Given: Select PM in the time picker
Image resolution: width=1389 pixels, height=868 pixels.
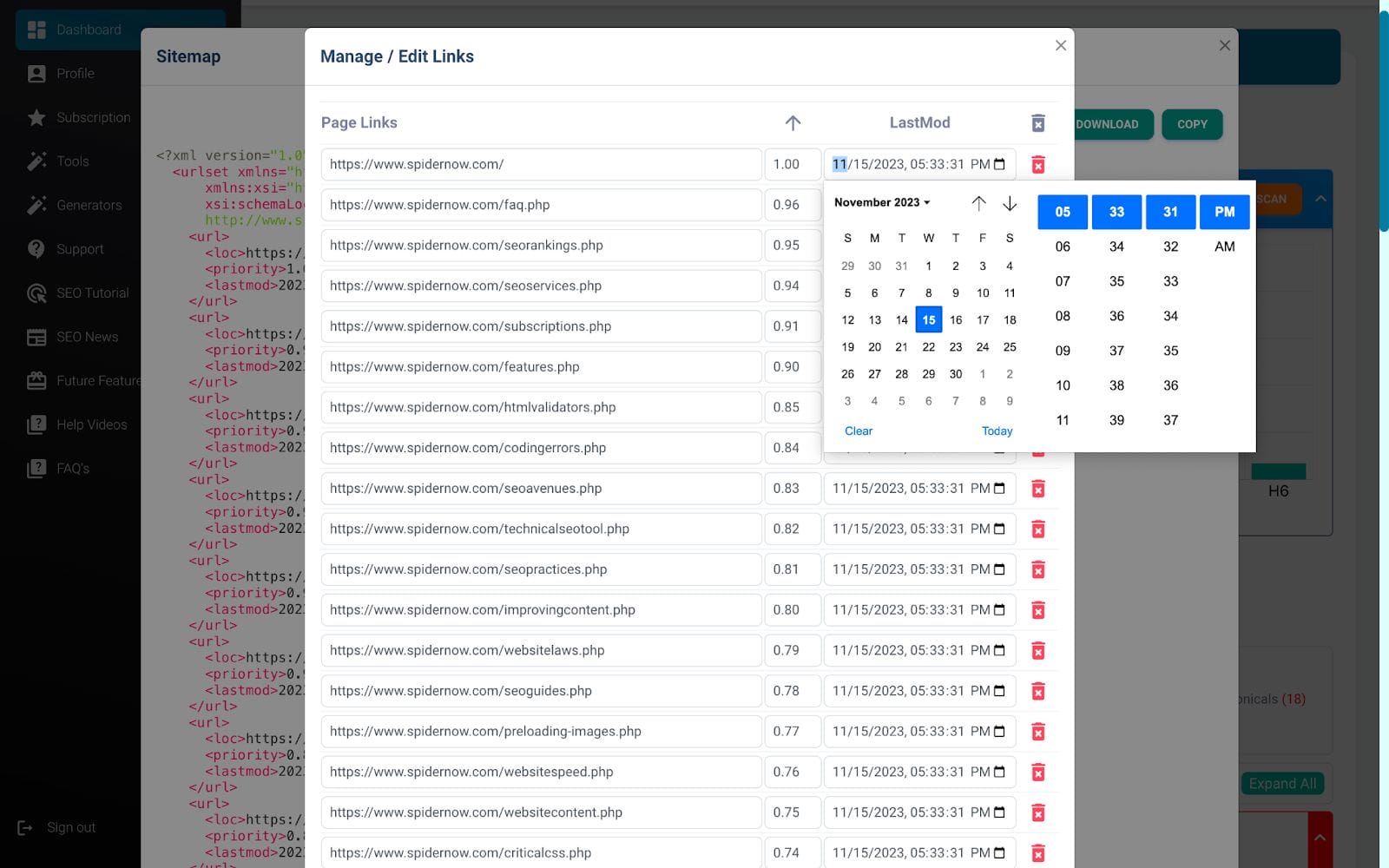Looking at the screenshot, I should (x=1224, y=212).
